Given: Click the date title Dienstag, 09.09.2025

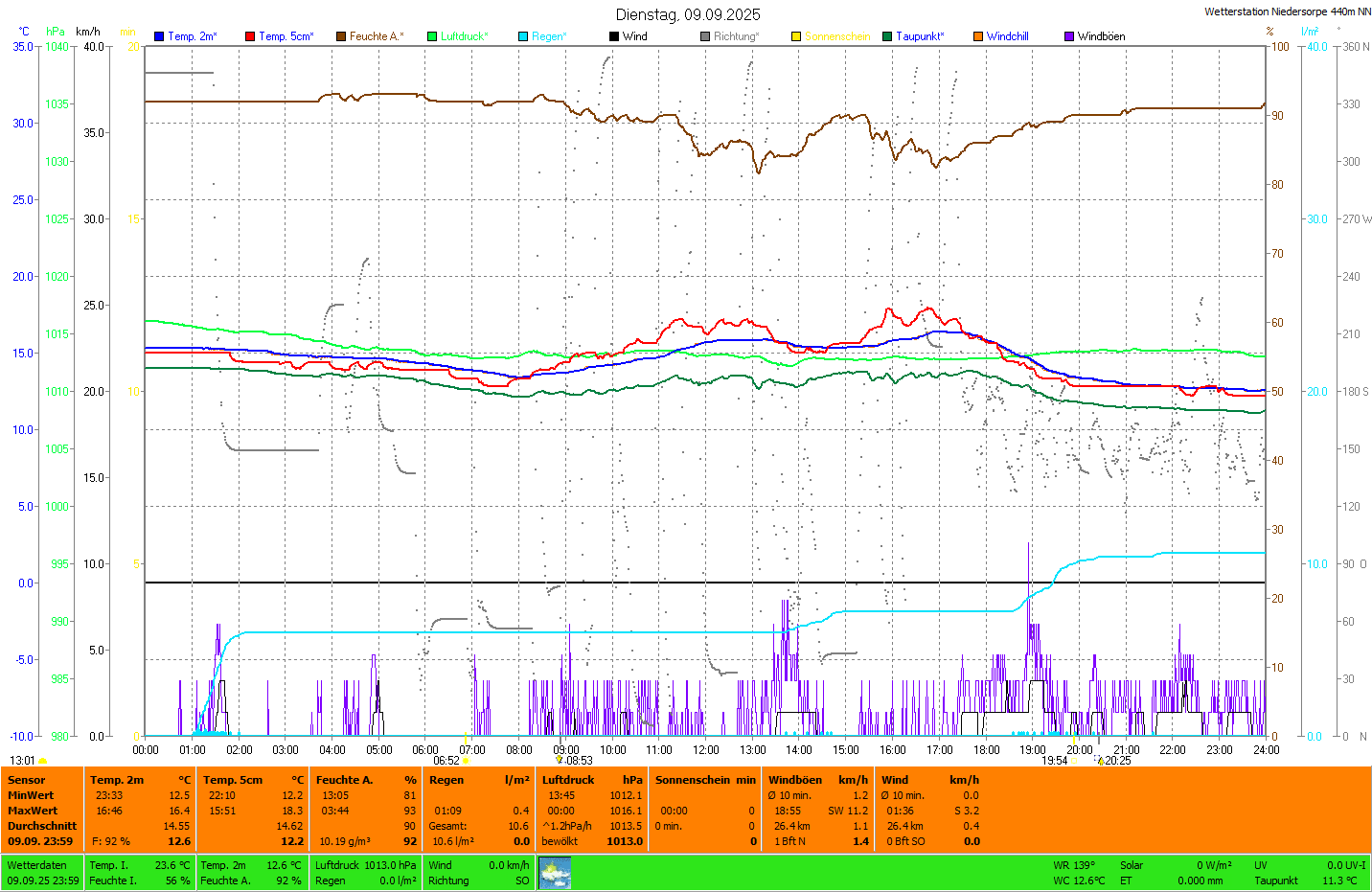Looking at the screenshot, I should click(688, 14).
